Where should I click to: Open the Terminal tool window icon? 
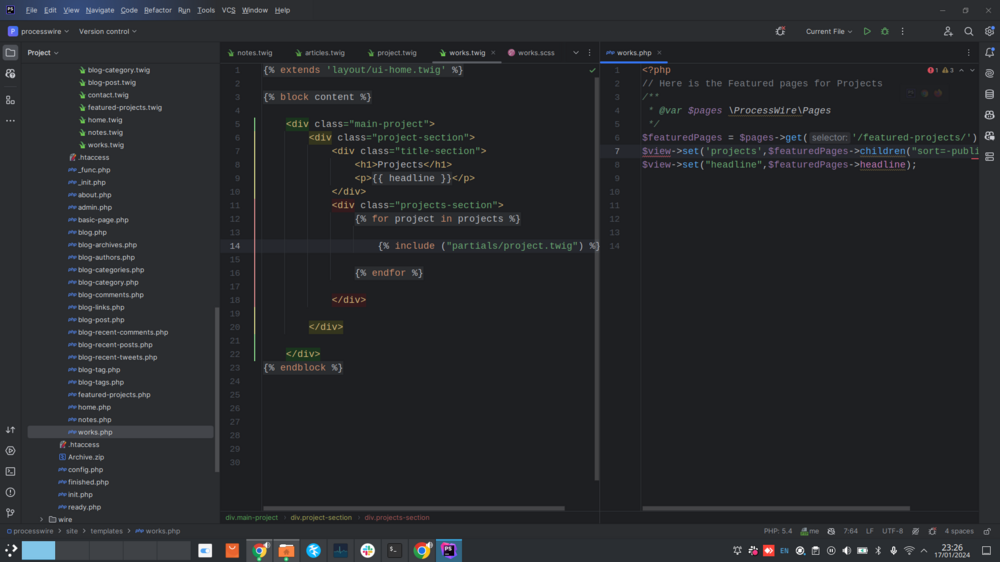tap(10, 471)
